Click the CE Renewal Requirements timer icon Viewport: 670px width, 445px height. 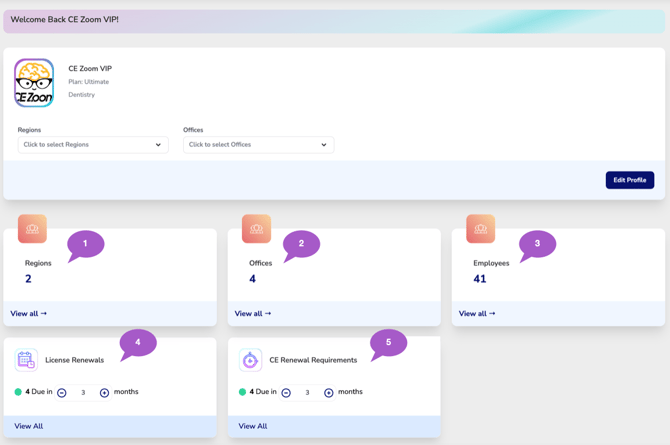tap(250, 360)
